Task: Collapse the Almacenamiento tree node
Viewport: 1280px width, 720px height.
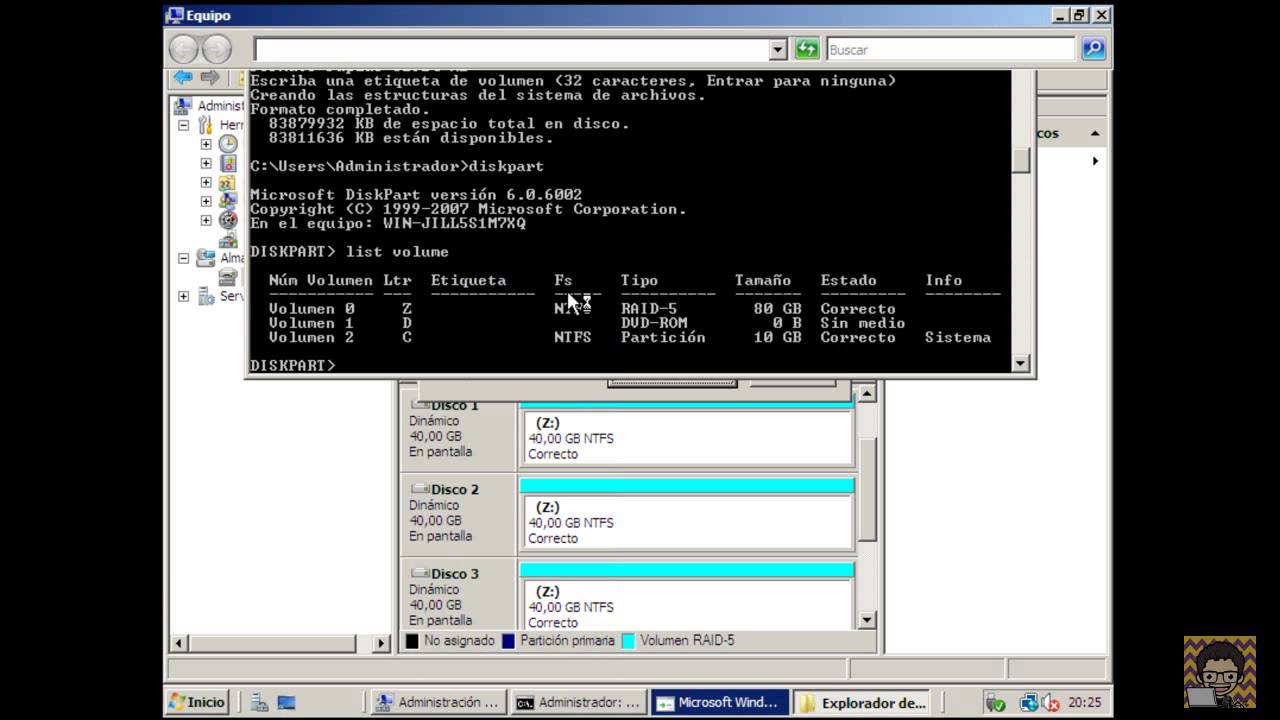Action: [184, 258]
